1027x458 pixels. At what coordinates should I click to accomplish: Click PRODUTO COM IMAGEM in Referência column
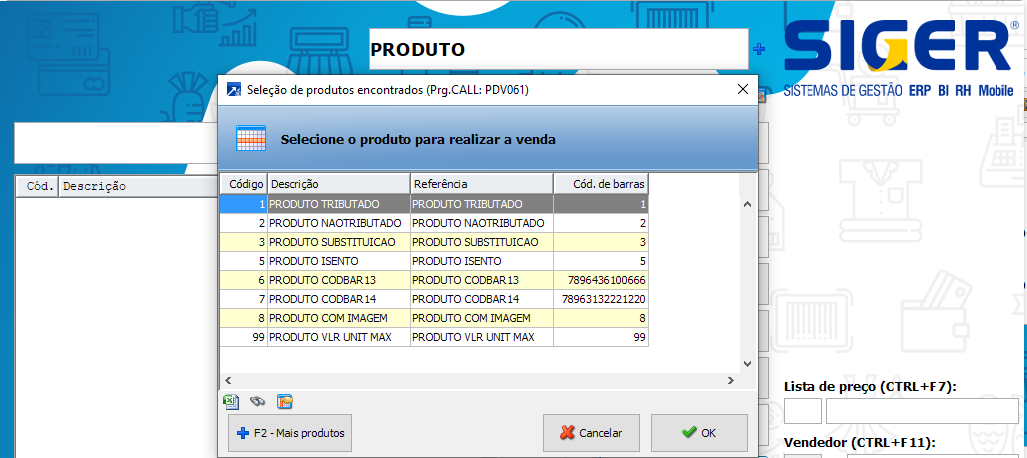pos(482,318)
